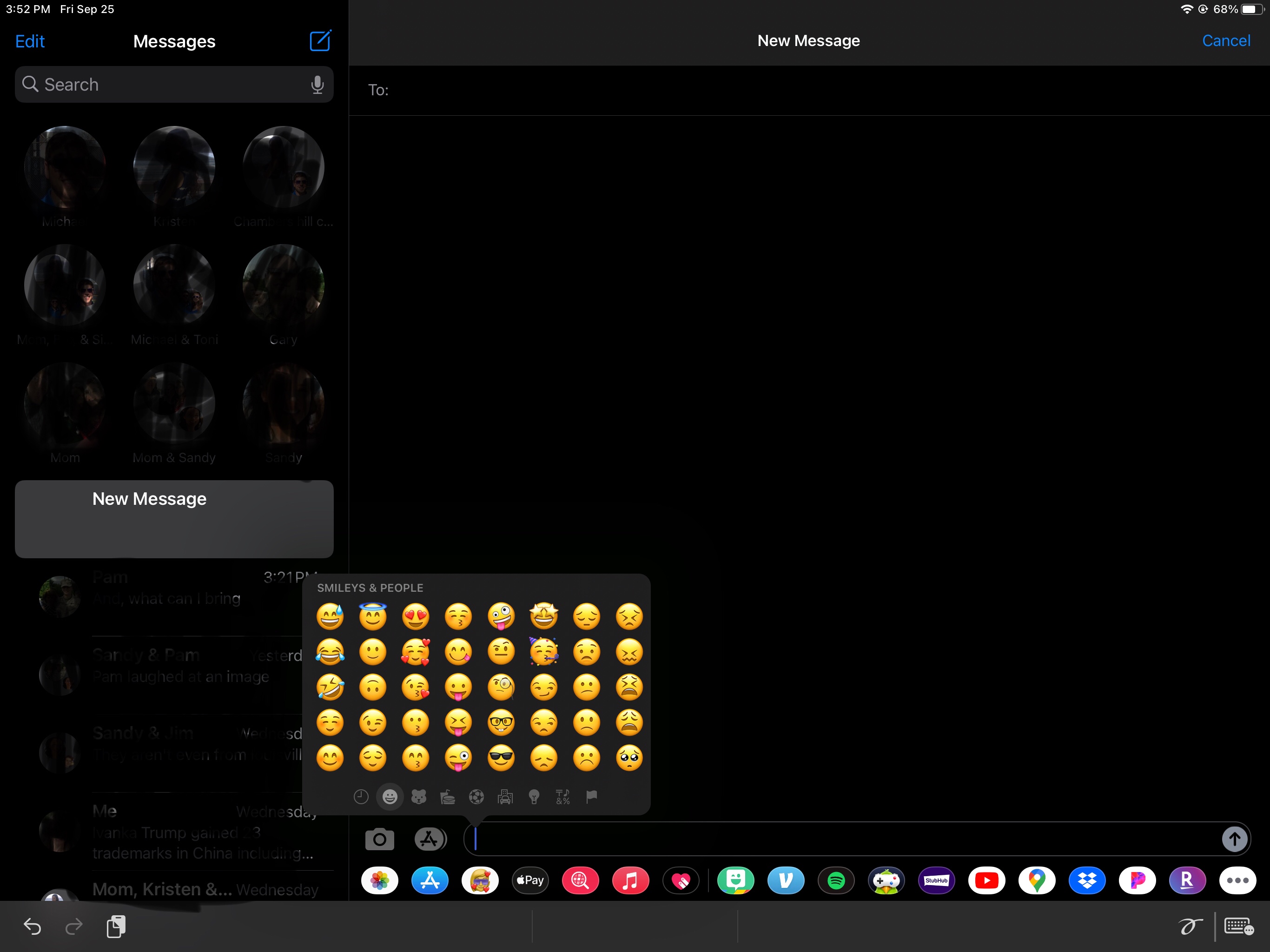
Task: Select the Flags emoji category
Action: [591, 796]
